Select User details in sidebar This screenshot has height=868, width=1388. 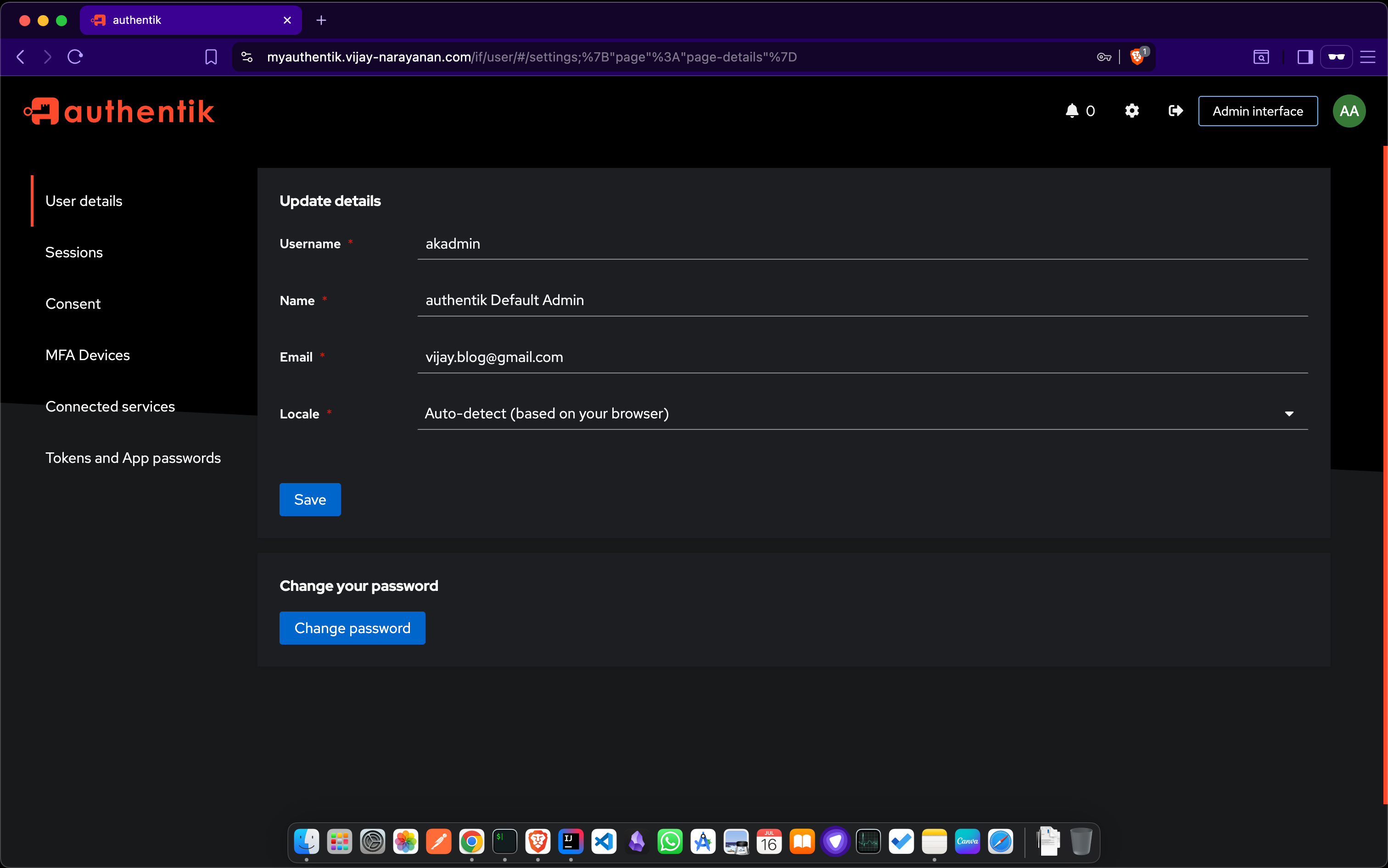tap(84, 201)
